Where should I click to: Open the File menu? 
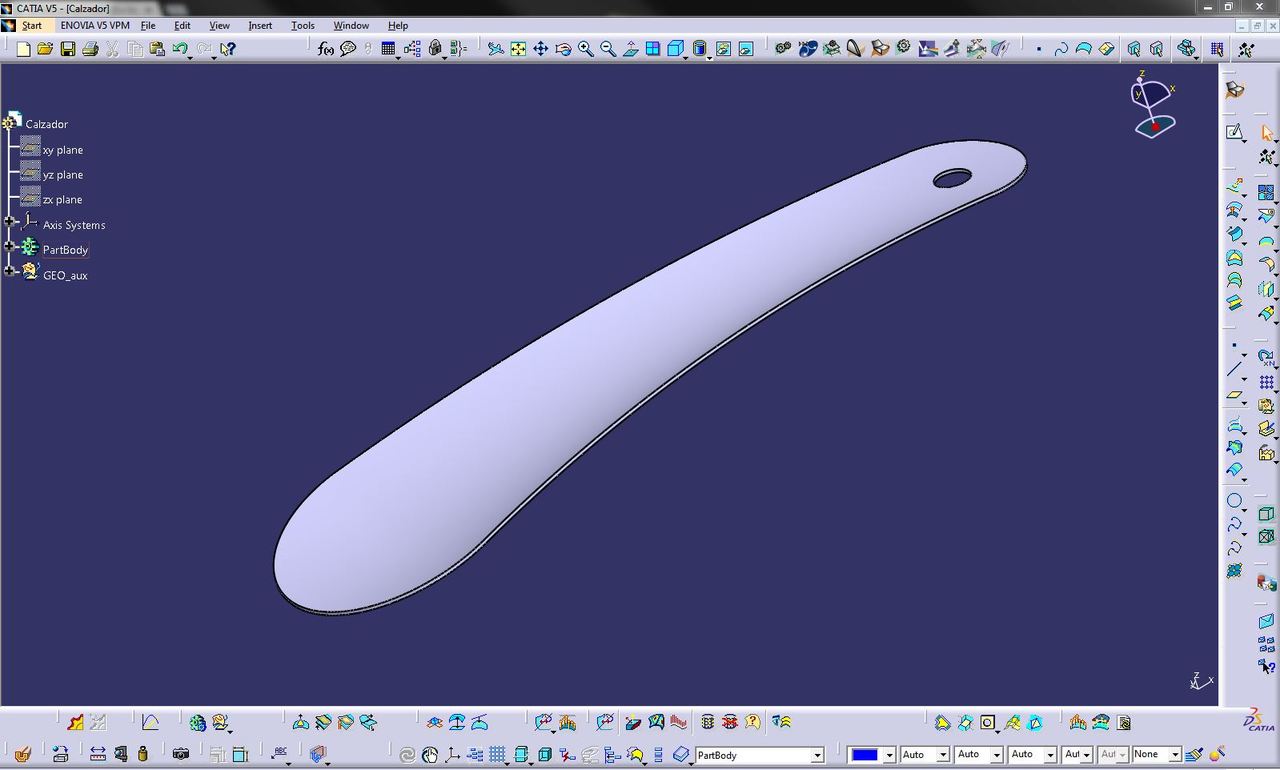[x=148, y=25]
